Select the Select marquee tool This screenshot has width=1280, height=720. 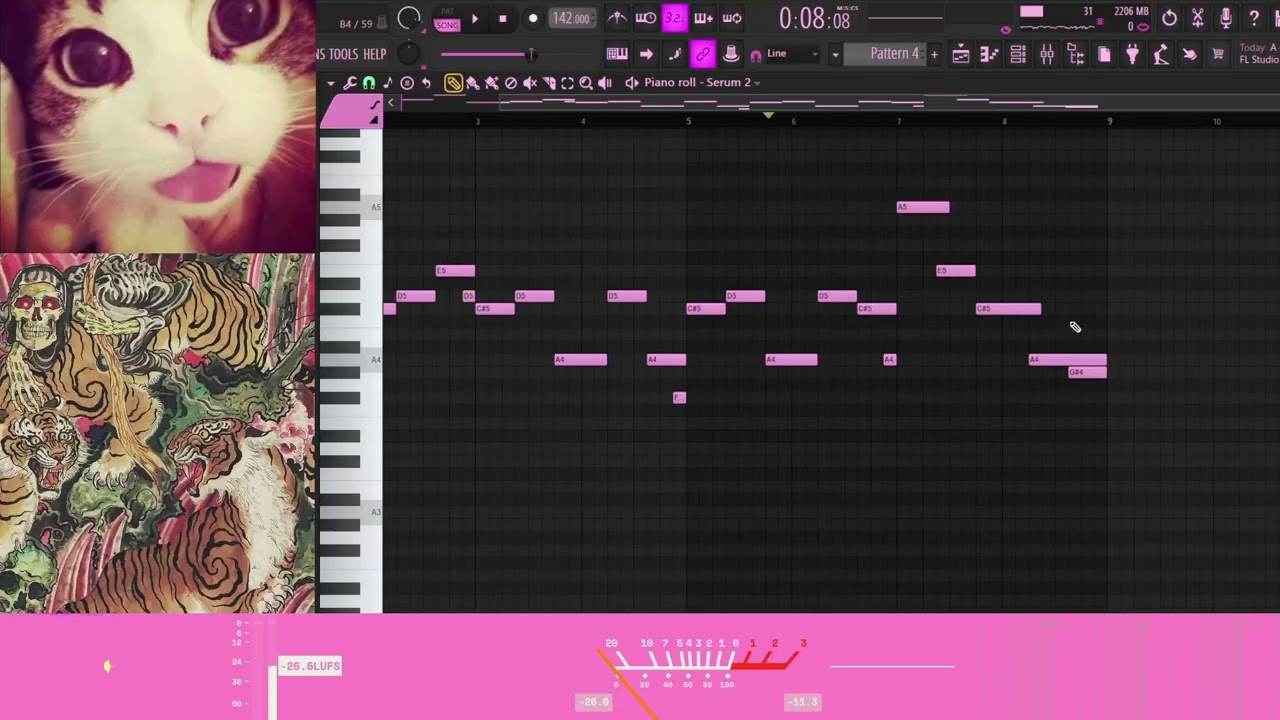(x=567, y=83)
